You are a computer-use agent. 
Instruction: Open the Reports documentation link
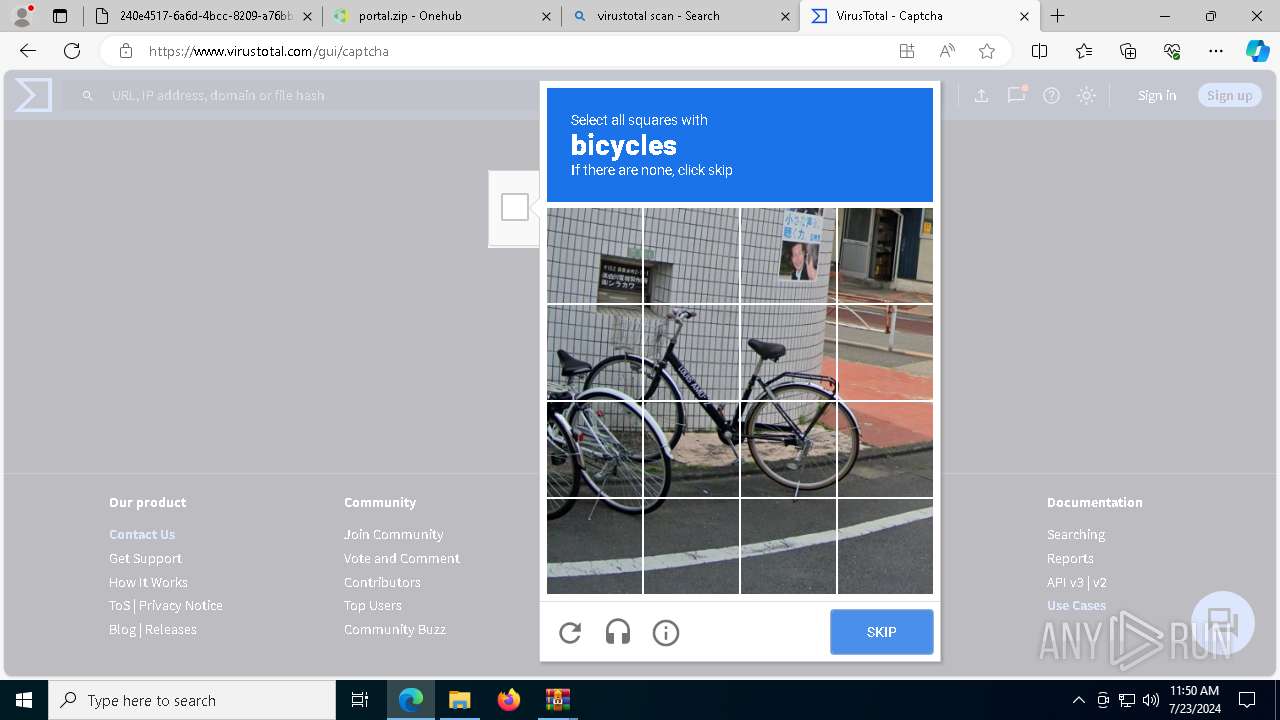coord(1070,558)
